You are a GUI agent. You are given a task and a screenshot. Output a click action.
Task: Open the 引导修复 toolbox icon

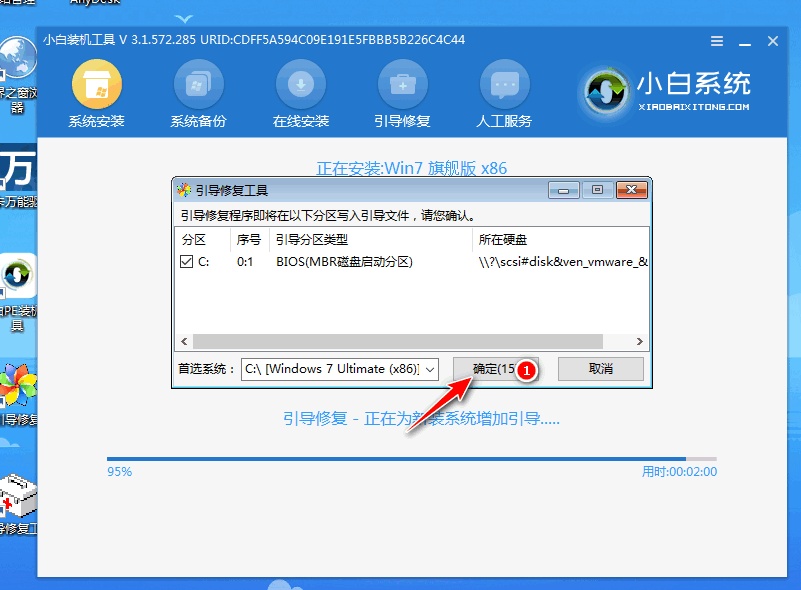pyautogui.click(x=402, y=86)
